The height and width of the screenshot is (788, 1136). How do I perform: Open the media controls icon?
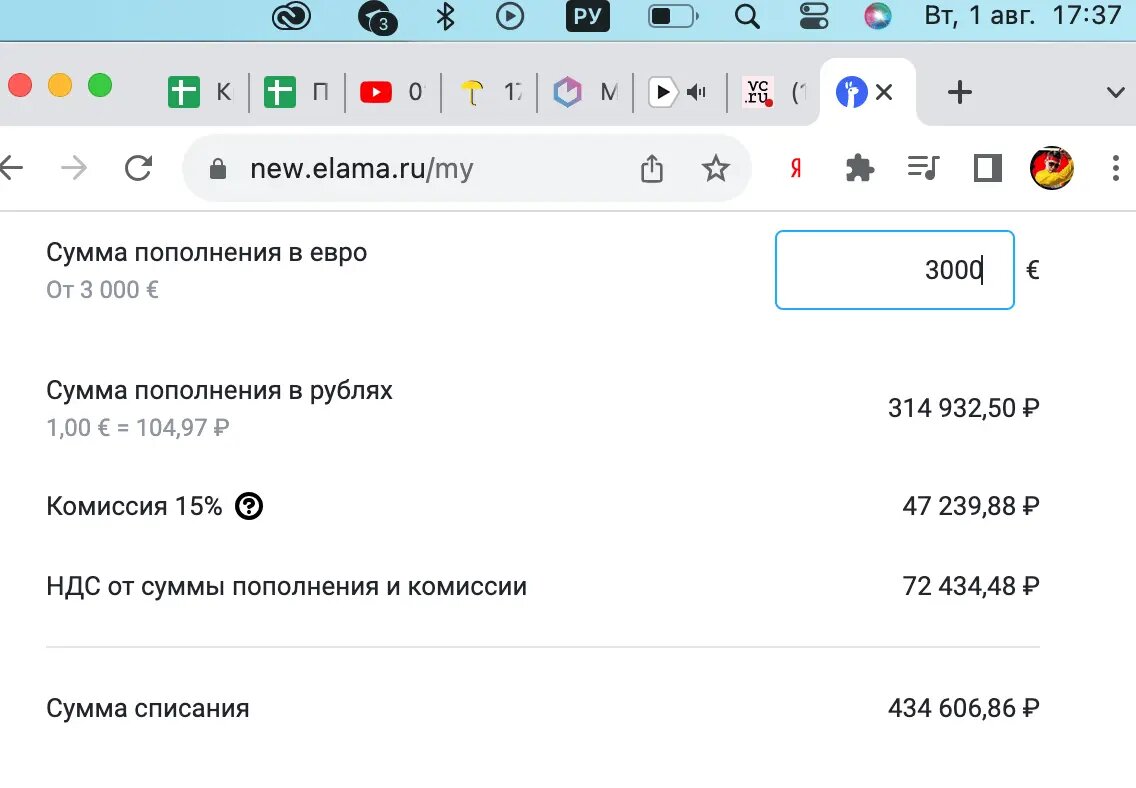923,168
